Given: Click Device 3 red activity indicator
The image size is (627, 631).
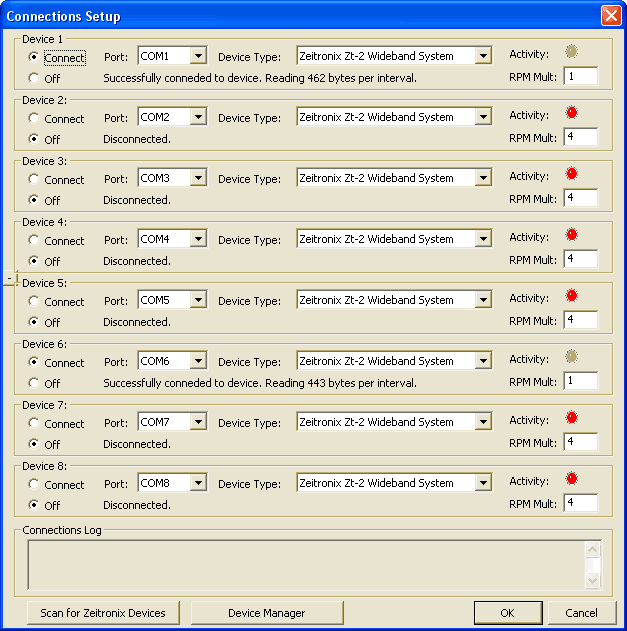Looking at the screenshot, I should point(572,174).
